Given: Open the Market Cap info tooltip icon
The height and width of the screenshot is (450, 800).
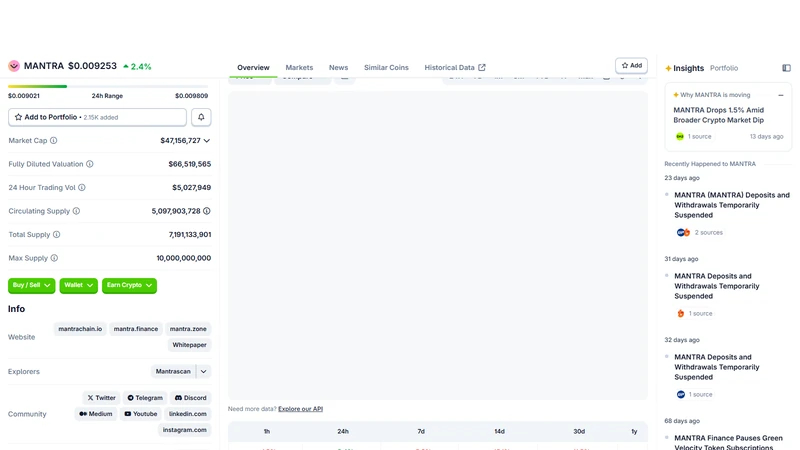Looking at the screenshot, I should pos(54,140).
